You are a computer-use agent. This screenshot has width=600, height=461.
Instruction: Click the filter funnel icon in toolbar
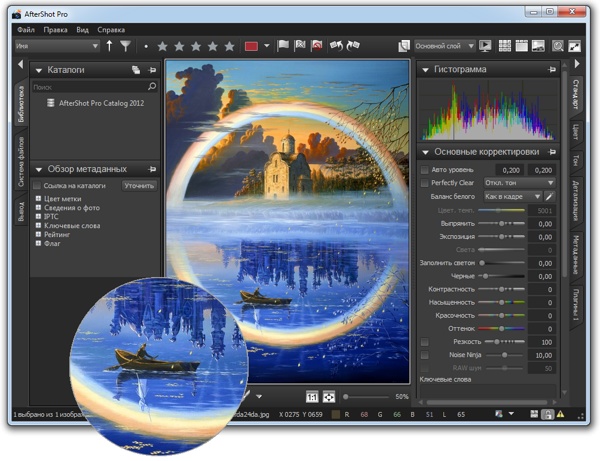tap(125, 46)
